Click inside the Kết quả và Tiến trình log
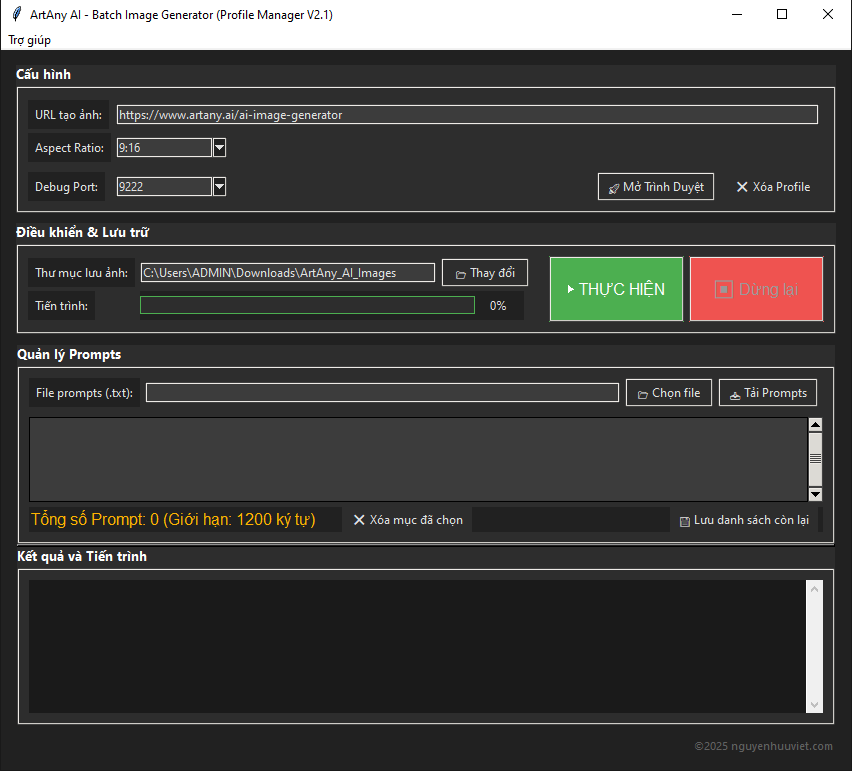Screen dimensions: 852x771 coord(417,647)
